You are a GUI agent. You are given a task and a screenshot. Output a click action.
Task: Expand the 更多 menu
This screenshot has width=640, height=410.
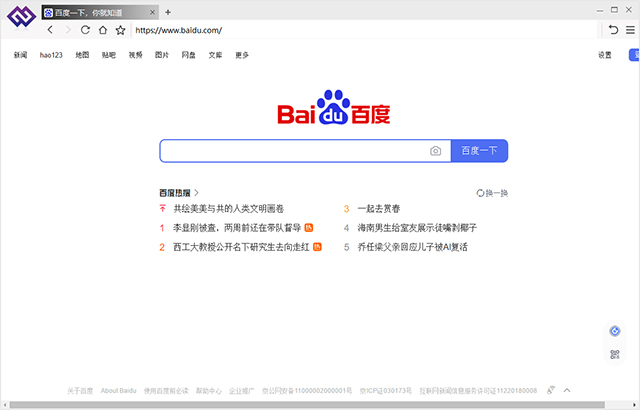(x=242, y=55)
